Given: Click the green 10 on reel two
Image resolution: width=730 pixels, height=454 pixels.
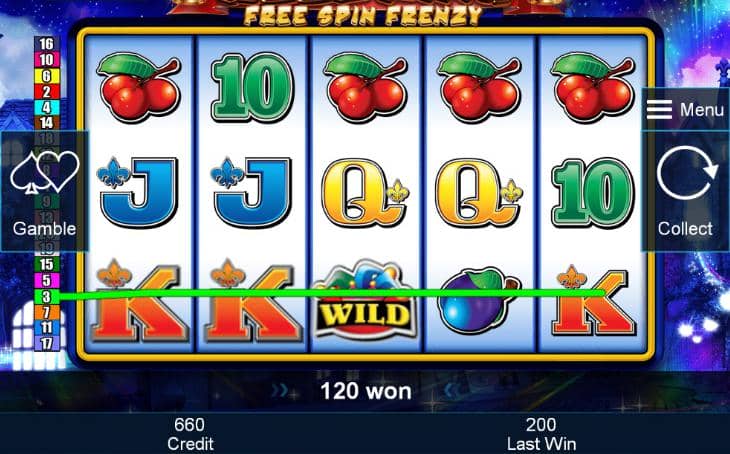Looking at the screenshot, I should (x=252, y=87).
